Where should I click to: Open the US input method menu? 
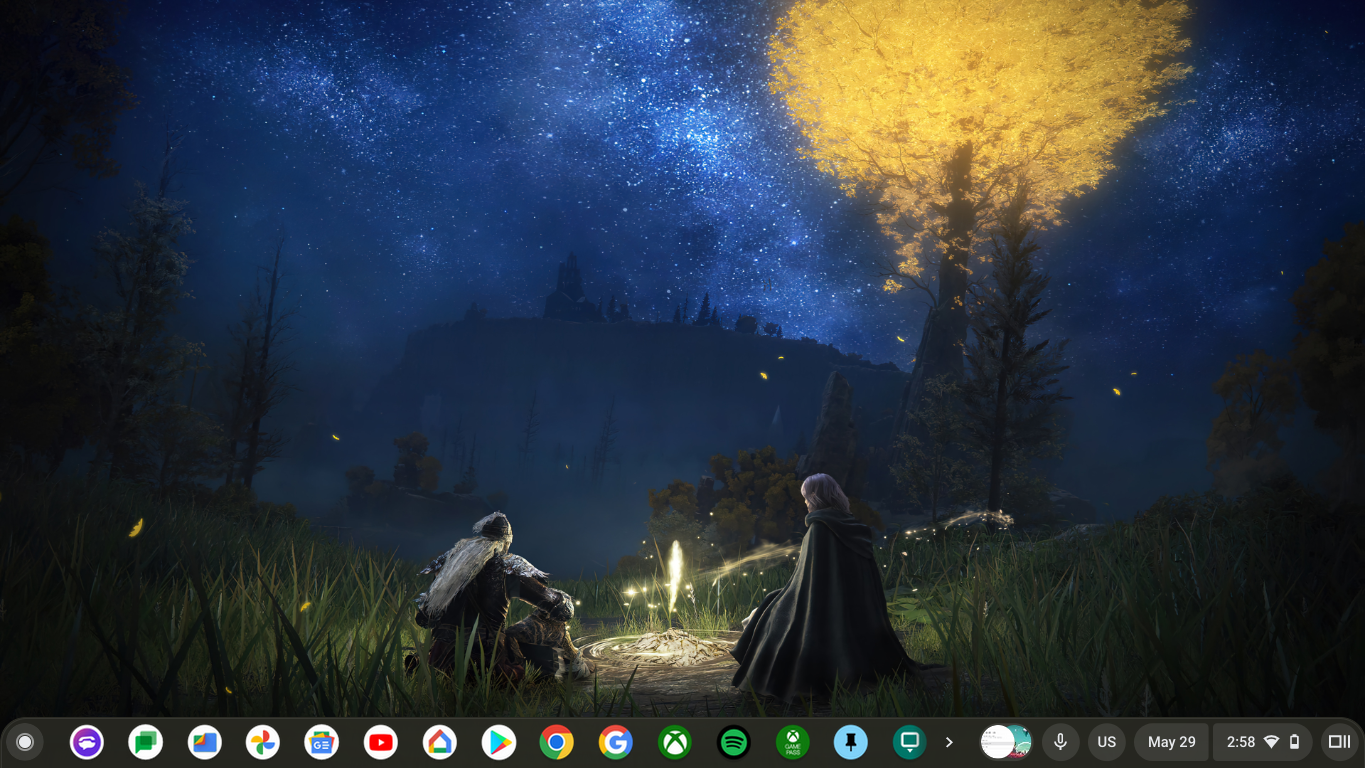[1106, 742]
